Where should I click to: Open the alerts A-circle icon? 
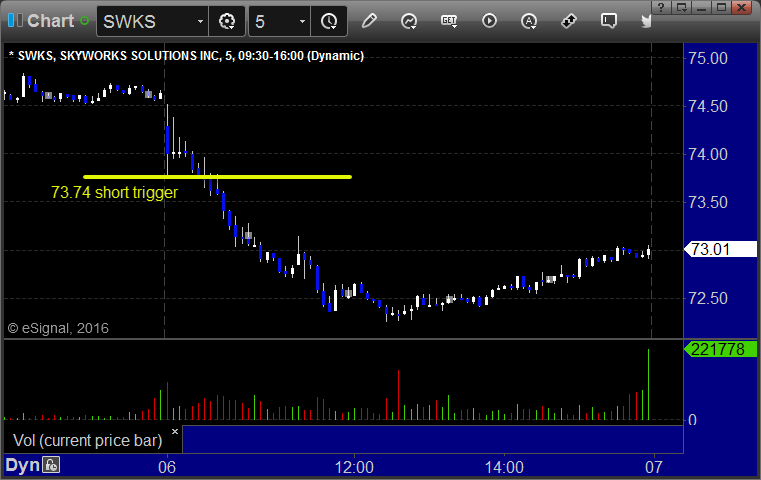[529, 21]
